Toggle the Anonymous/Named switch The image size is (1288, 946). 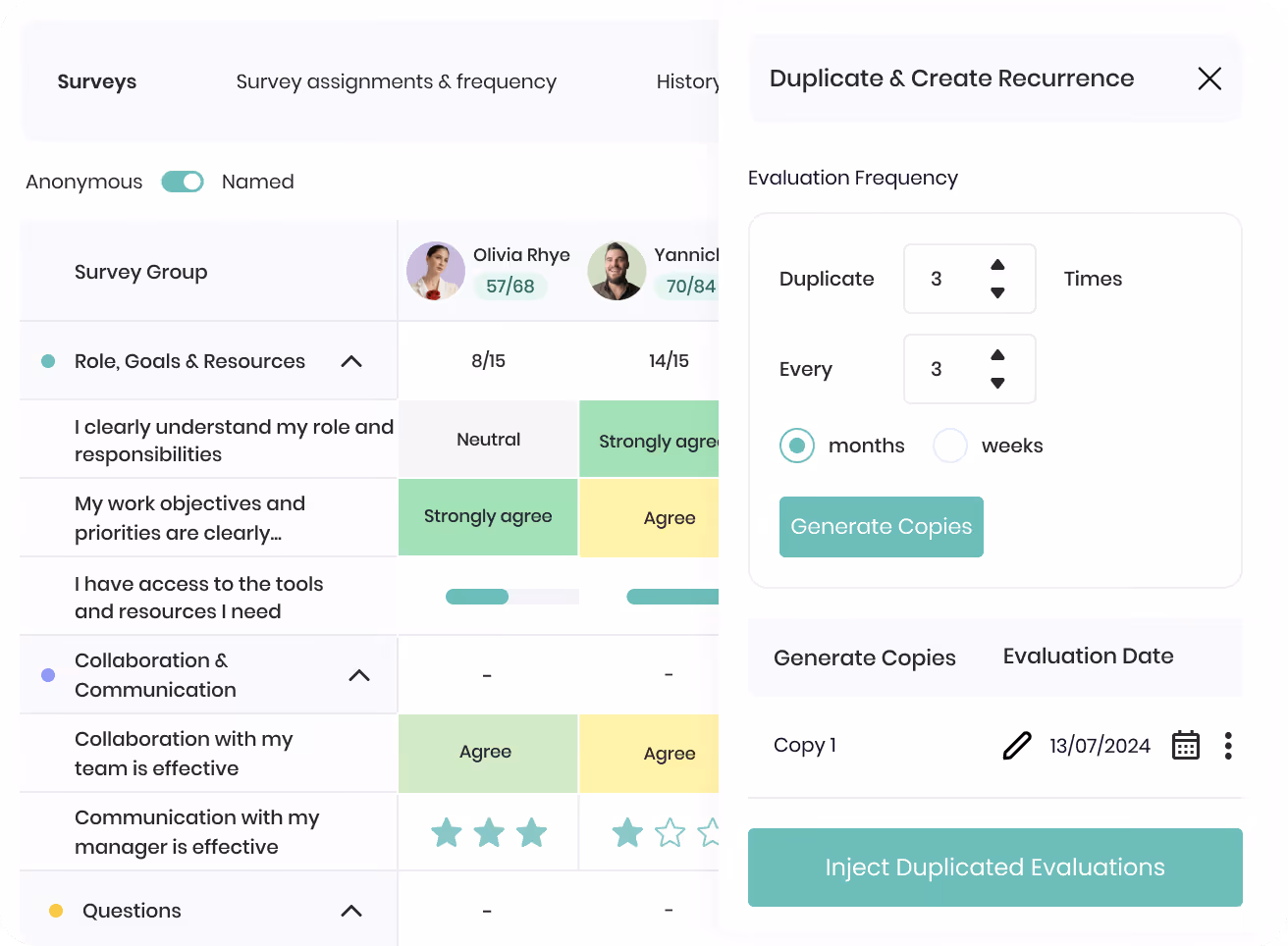(x=183, y=182)
